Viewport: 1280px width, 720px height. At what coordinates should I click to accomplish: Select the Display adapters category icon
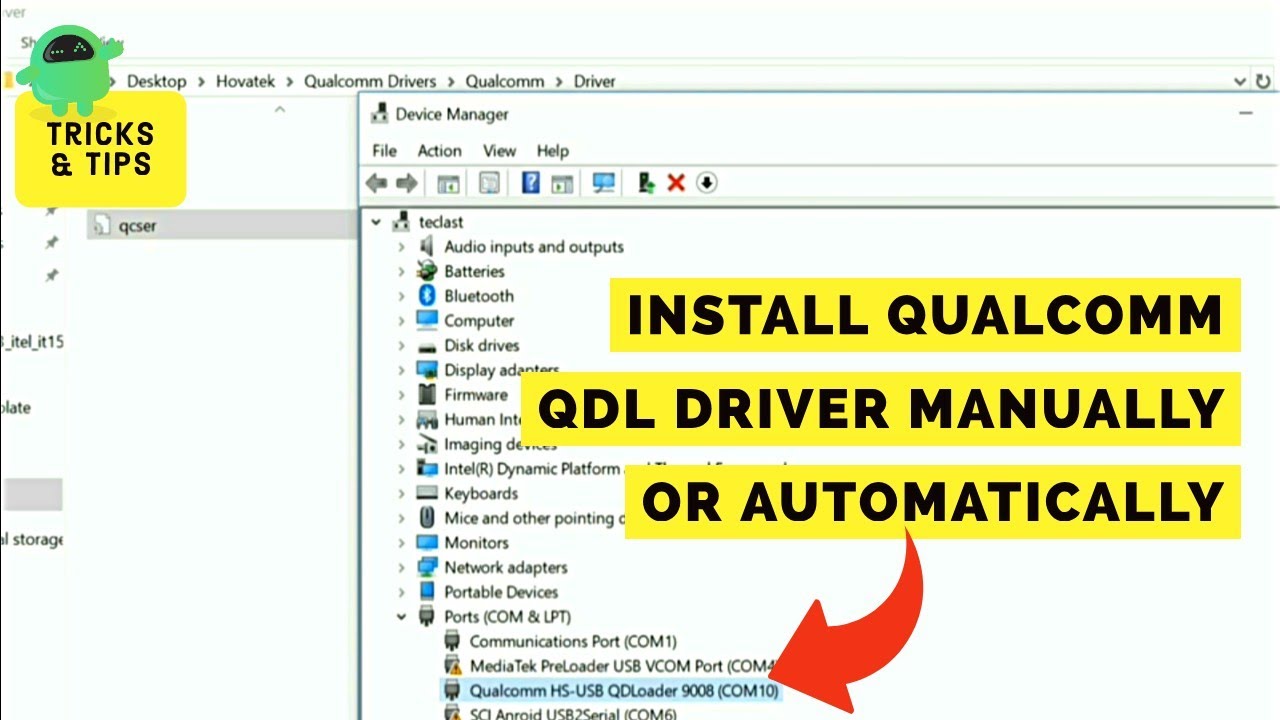(x=427, y=370)
